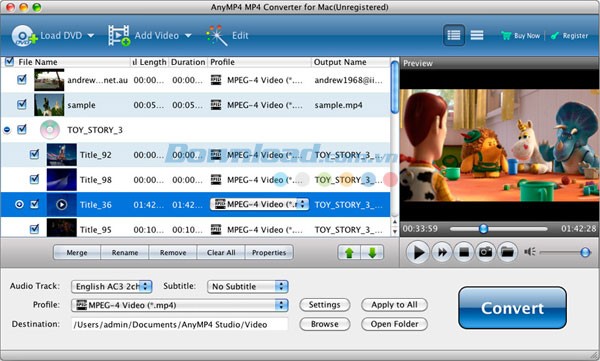Click the preview playback progress slider

pyautogui.click(x=499, y=229)
